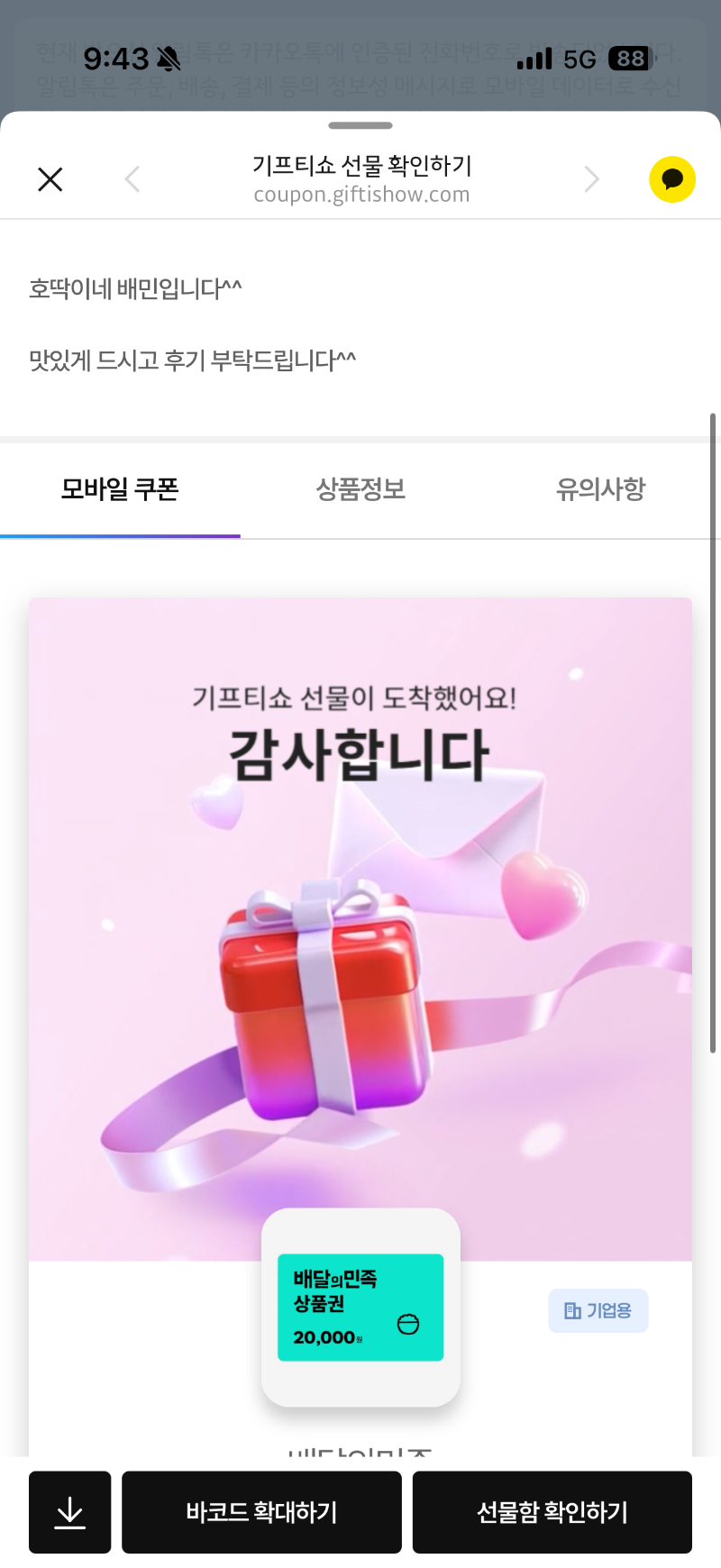Tap the coupon.giftishow.com address text
This screenshot has width=721, height=1568.
pyautogui.click(x=361, y=195)
